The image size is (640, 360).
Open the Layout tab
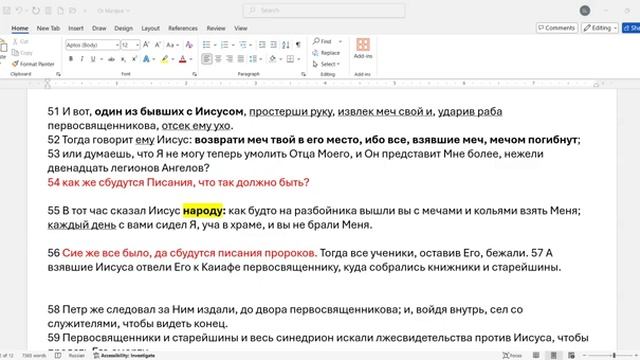click(x=150, y=28)
